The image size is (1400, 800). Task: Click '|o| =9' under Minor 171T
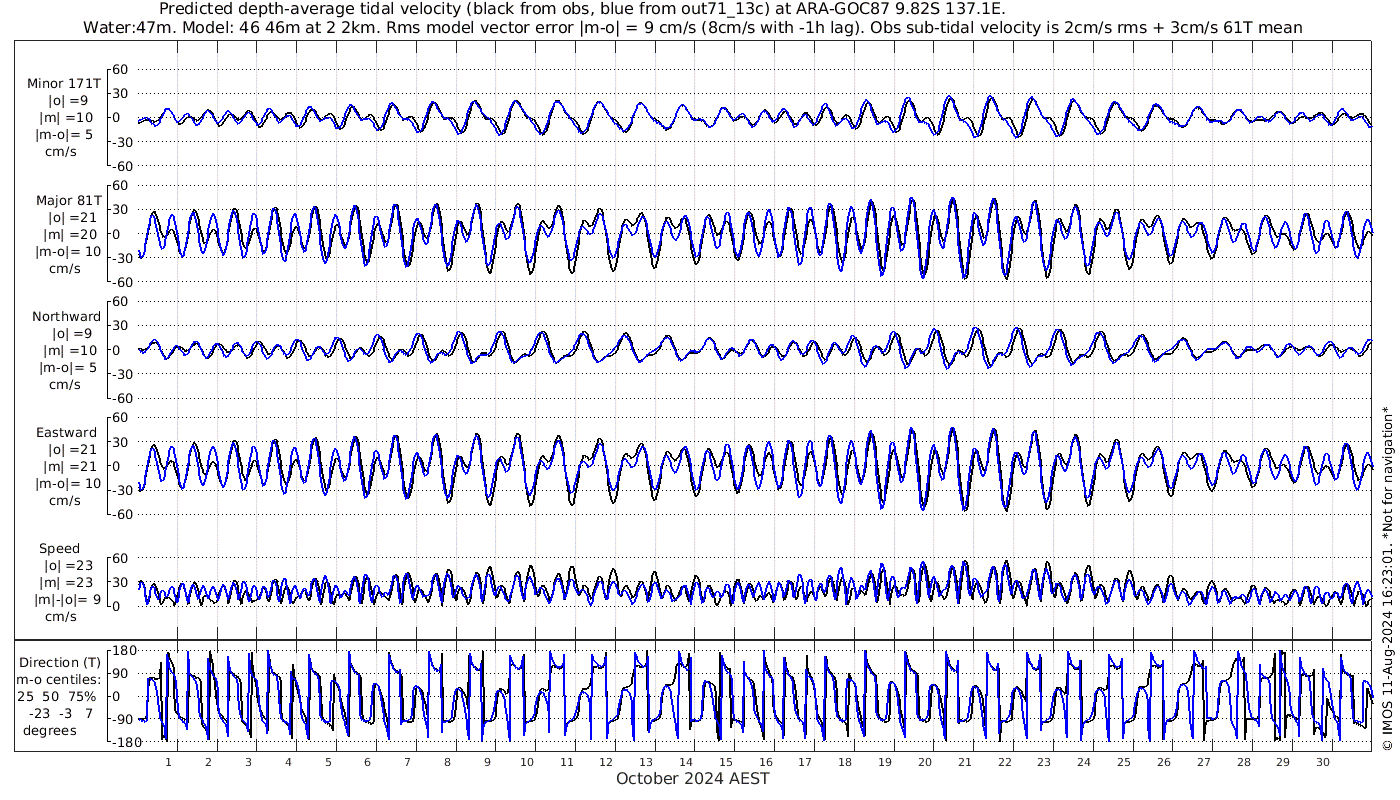68,101
